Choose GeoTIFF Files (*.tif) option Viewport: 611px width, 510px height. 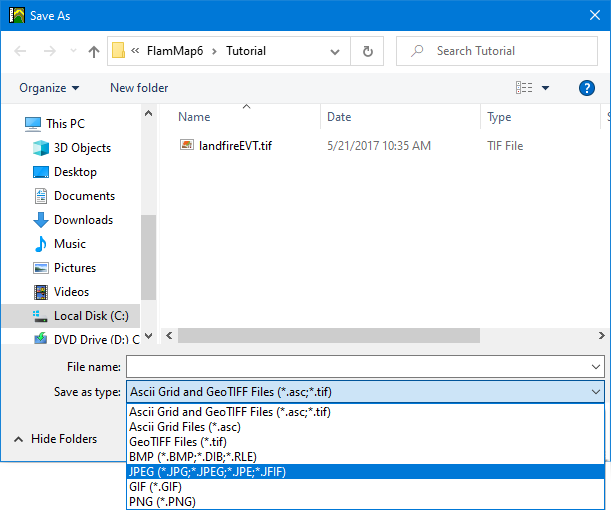(x=366, y=442)
